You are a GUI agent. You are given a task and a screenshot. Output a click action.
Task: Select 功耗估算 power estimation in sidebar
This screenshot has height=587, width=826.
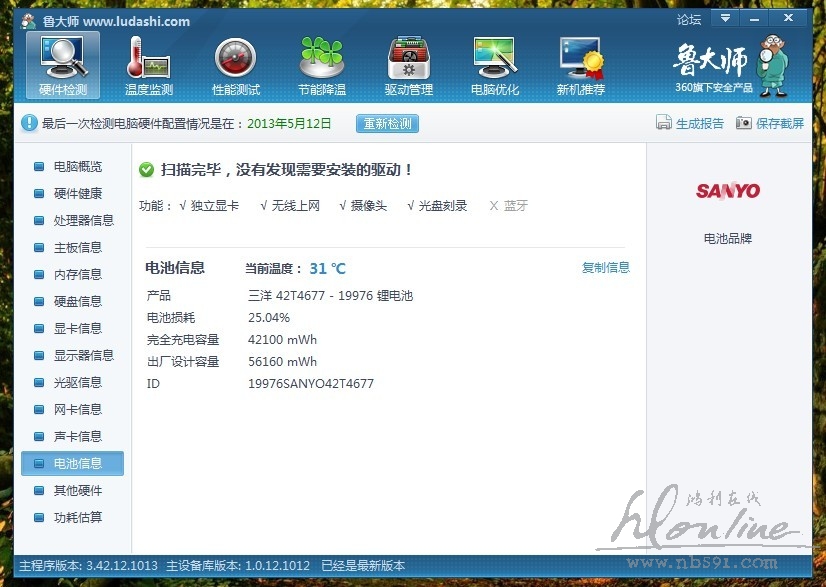click(77, 518)
